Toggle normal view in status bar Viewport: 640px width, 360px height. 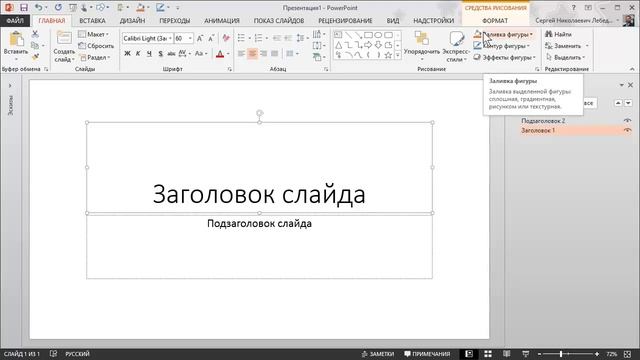click(x=469, y=354)
